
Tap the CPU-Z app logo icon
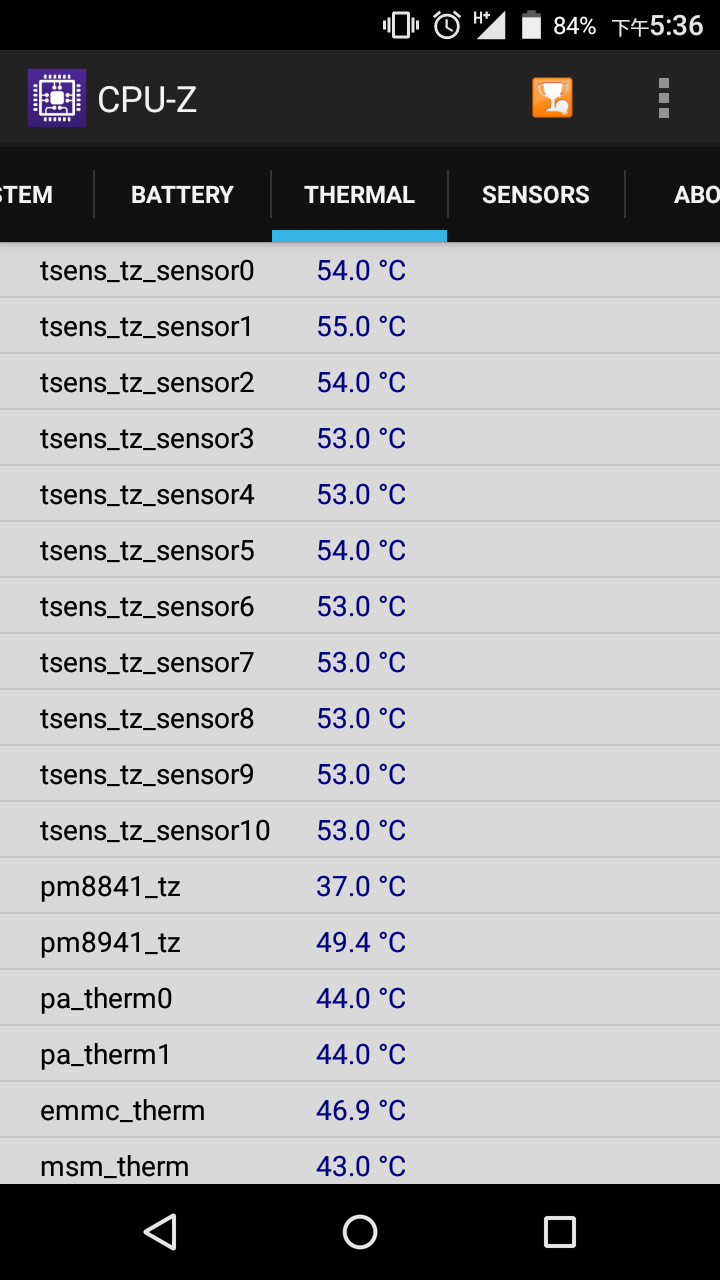(57, 98)
